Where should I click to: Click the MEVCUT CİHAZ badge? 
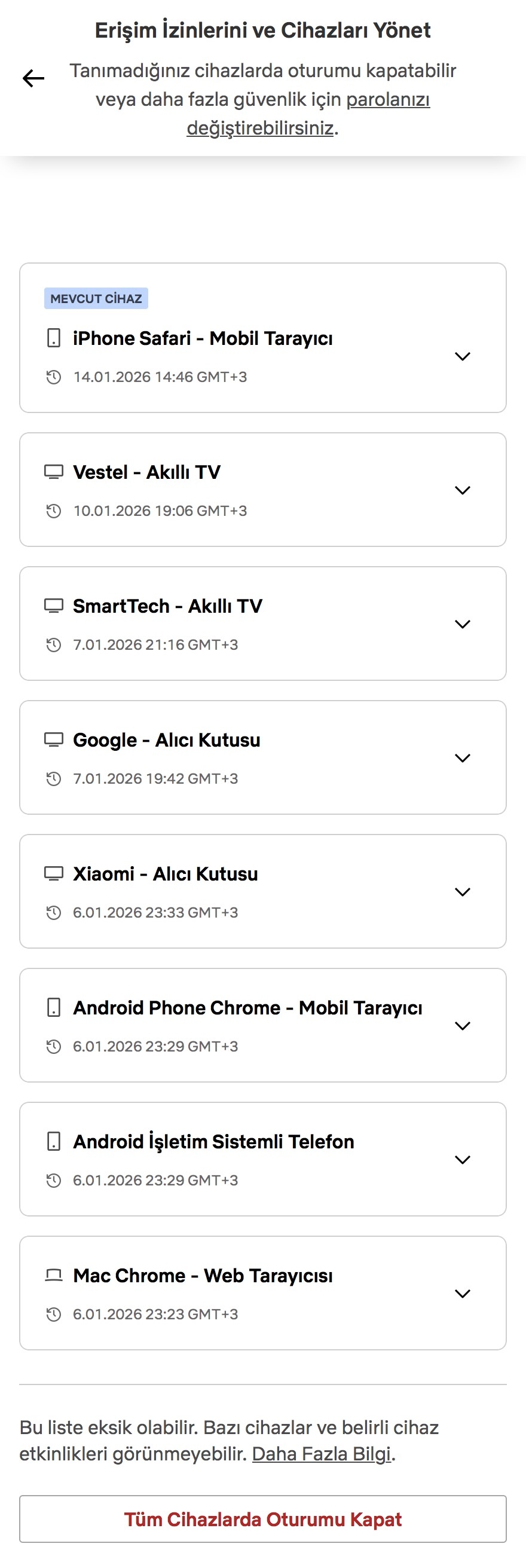[96, 298]
